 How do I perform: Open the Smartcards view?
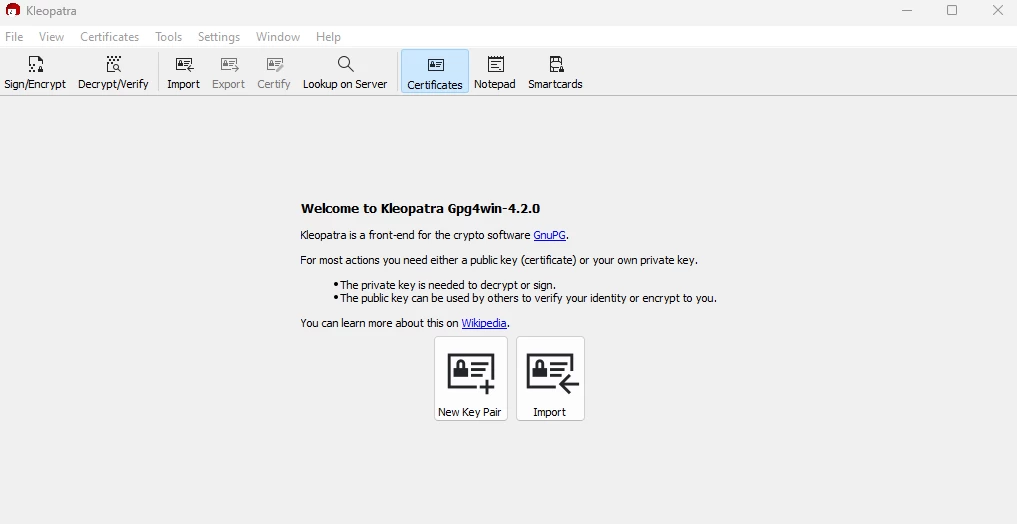555,73
